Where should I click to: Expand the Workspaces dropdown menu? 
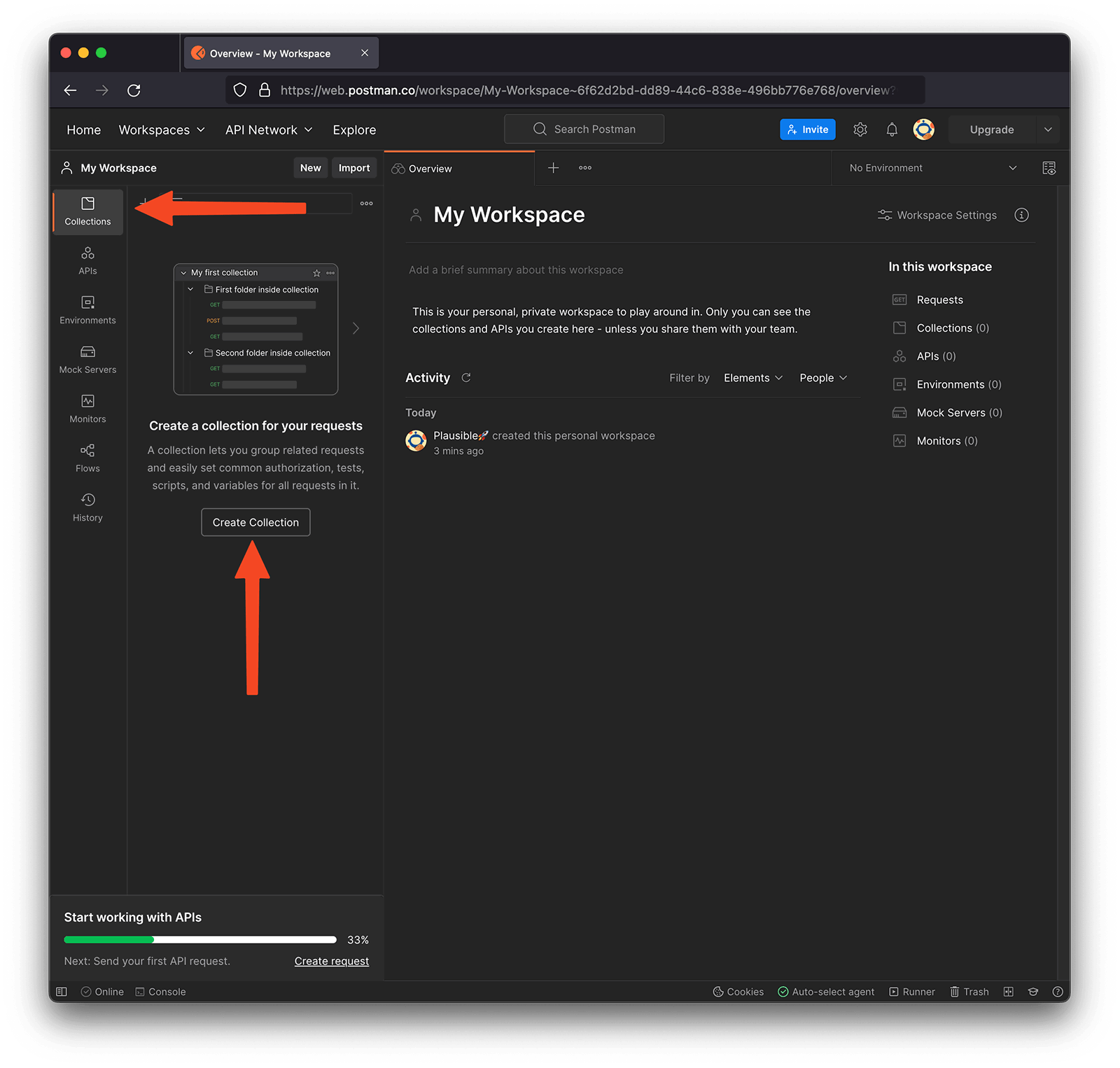162,130
